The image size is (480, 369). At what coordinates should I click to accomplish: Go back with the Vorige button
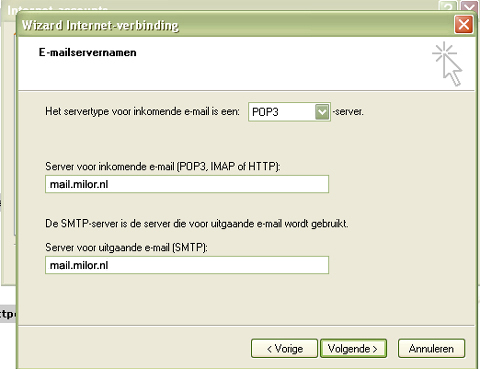284,349
